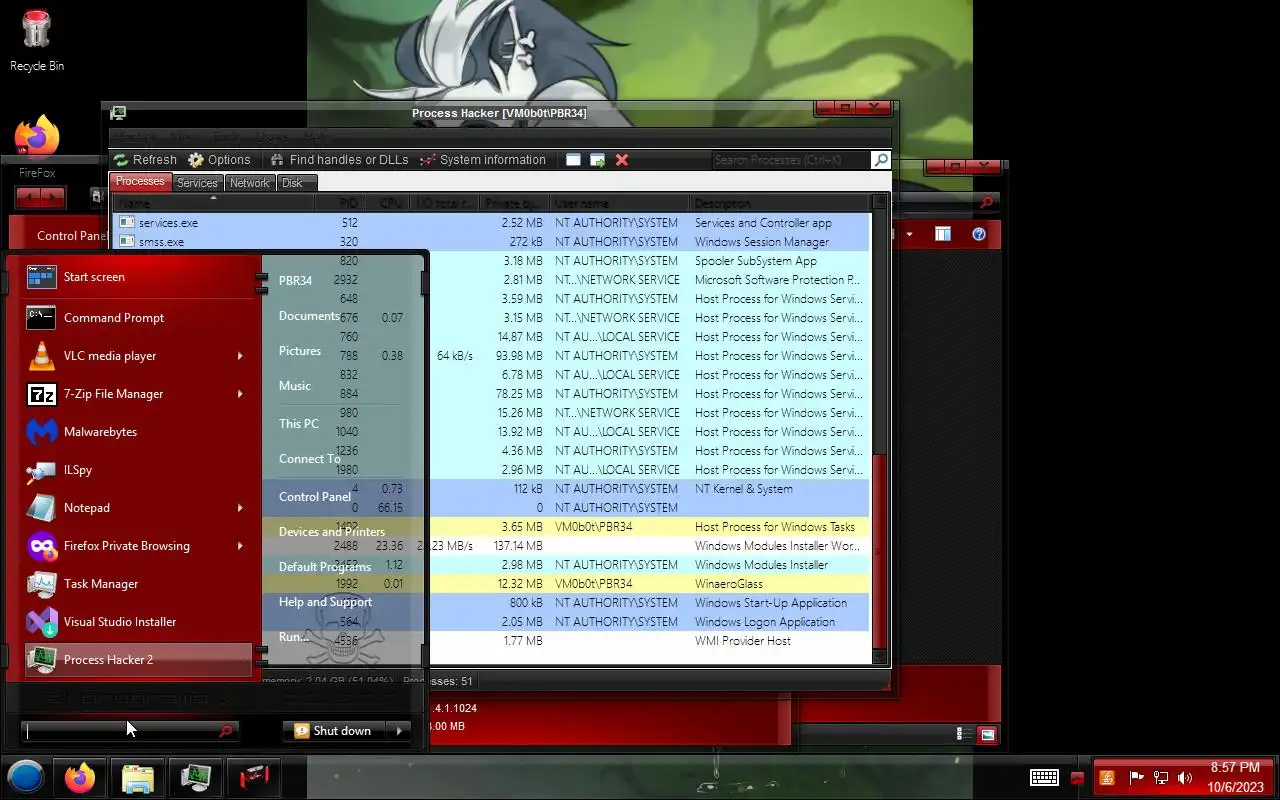
Task: Click the process list scrollbar up arrow
Action: tap(880, 203)
